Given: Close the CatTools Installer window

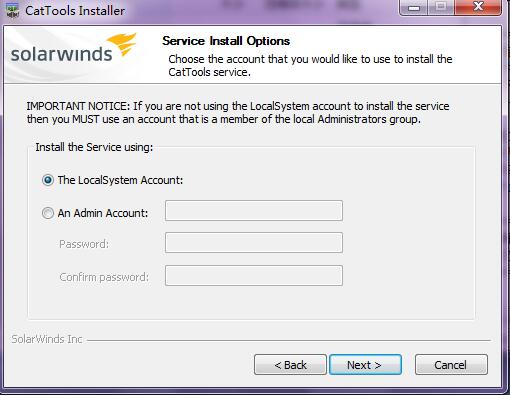Looking at the screenshot, I should 478,7.
